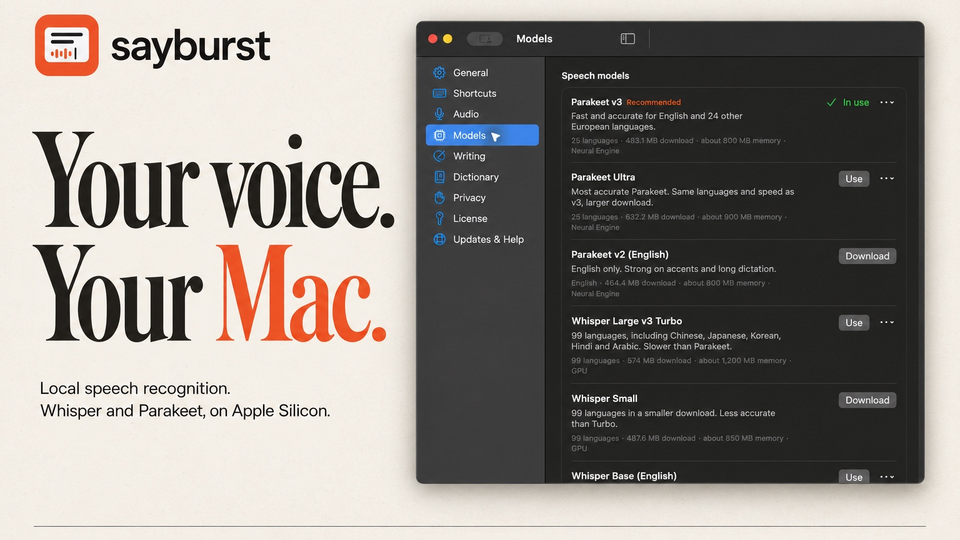Click the Parakeet Ultra model title

602,177
